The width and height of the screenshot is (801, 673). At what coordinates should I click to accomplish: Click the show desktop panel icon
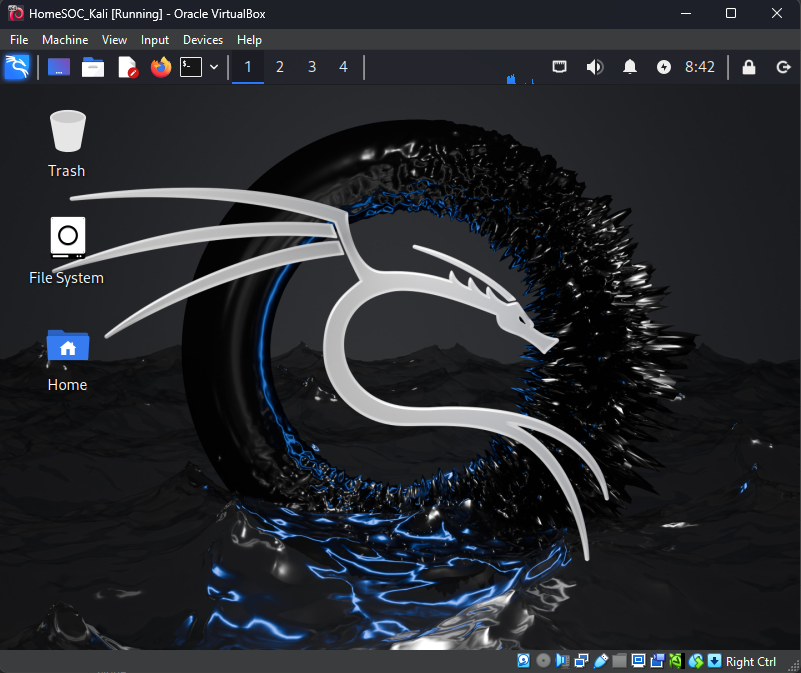click(x=59, y=67)
